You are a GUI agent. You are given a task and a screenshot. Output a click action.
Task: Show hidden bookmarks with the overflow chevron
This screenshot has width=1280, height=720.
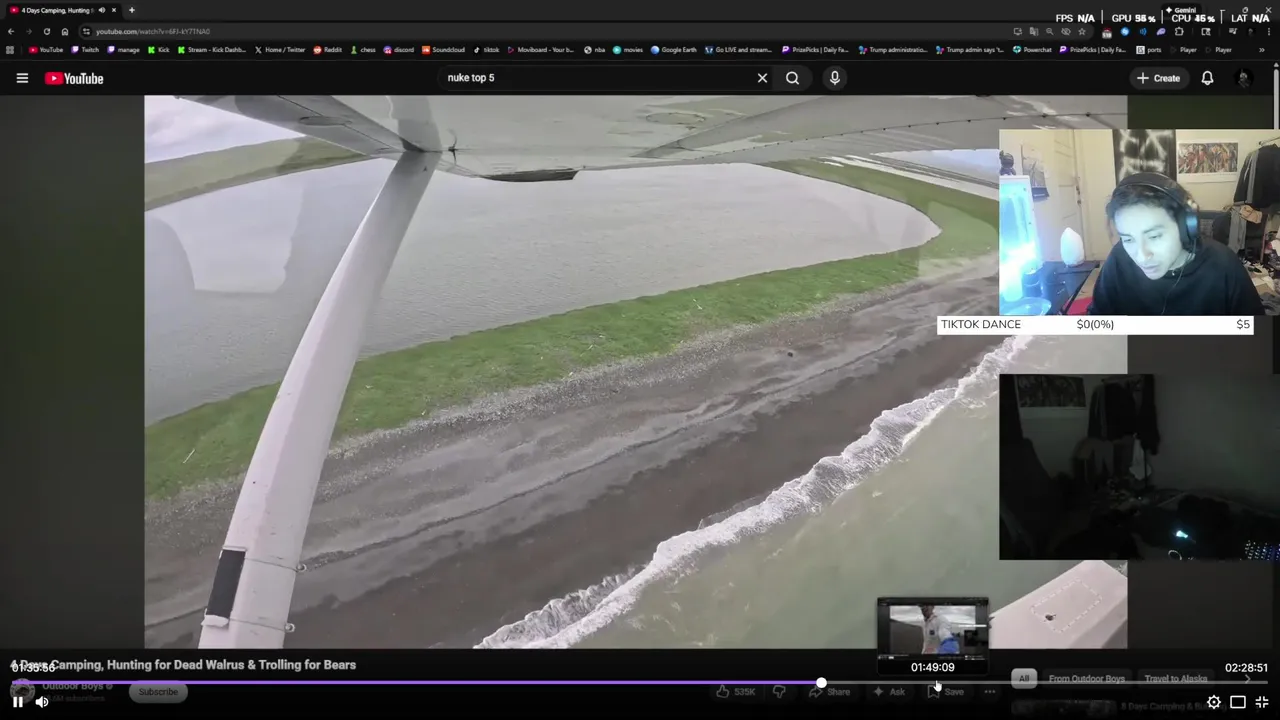(1262, 49)
